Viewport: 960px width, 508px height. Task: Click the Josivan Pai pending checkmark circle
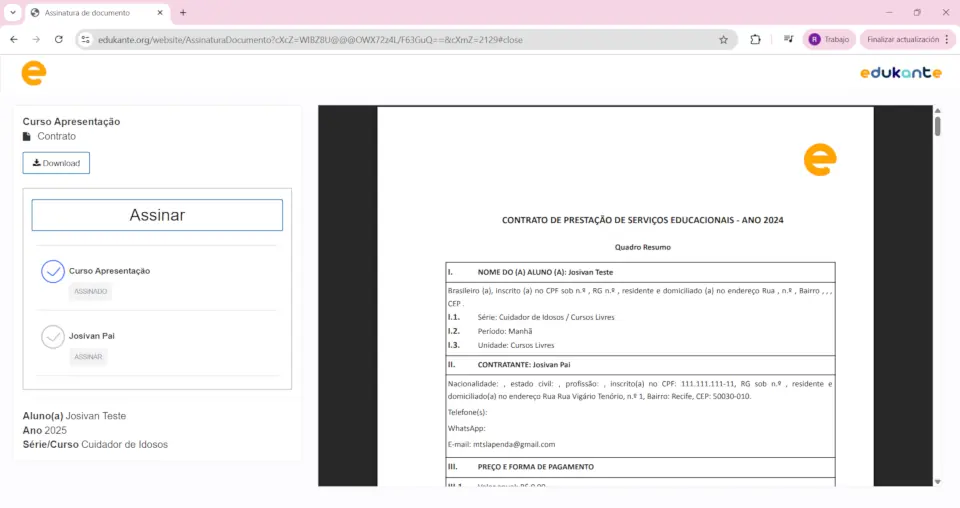click(x=53, y=337)
